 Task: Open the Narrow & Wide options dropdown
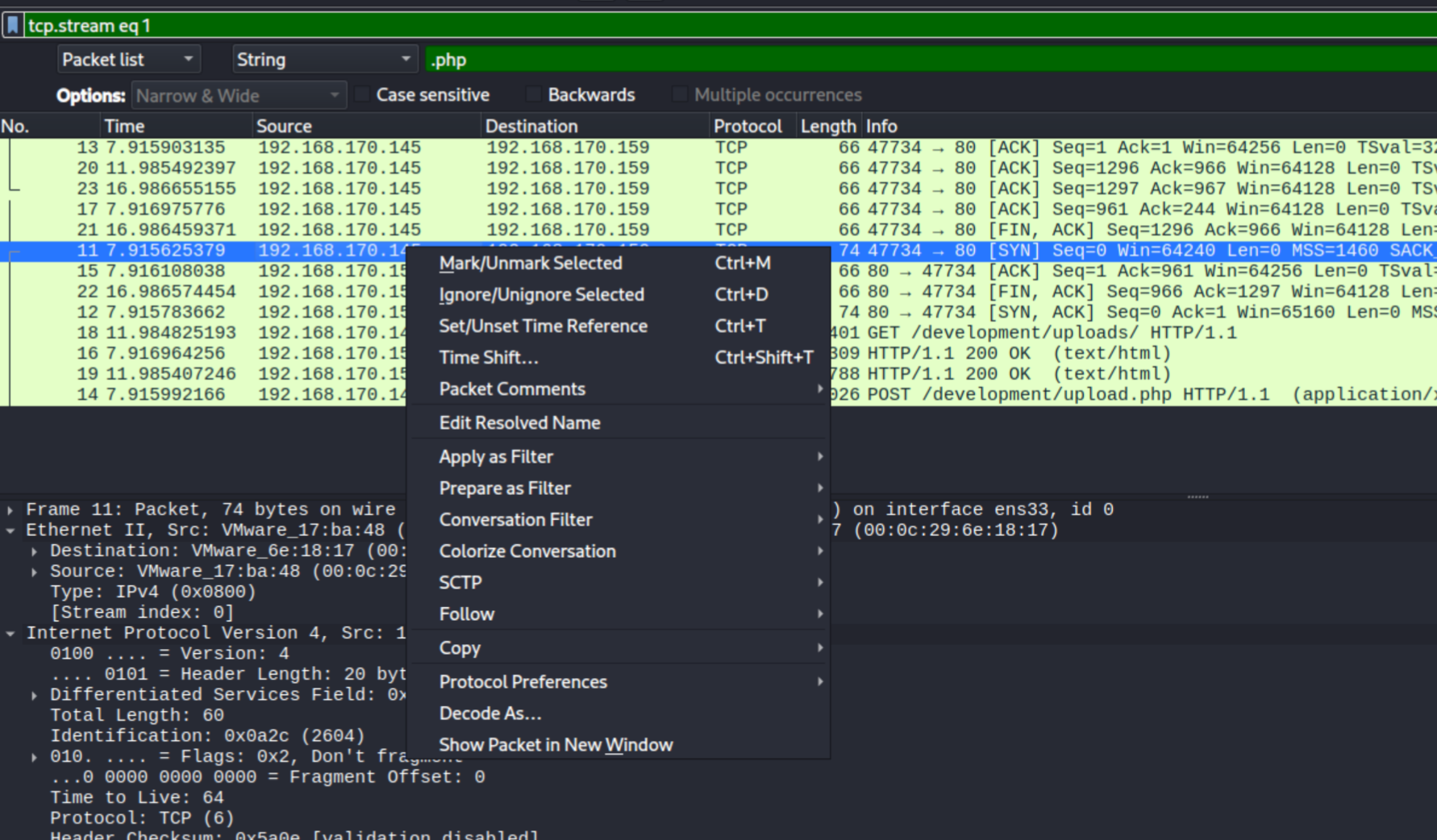point(239,95)
